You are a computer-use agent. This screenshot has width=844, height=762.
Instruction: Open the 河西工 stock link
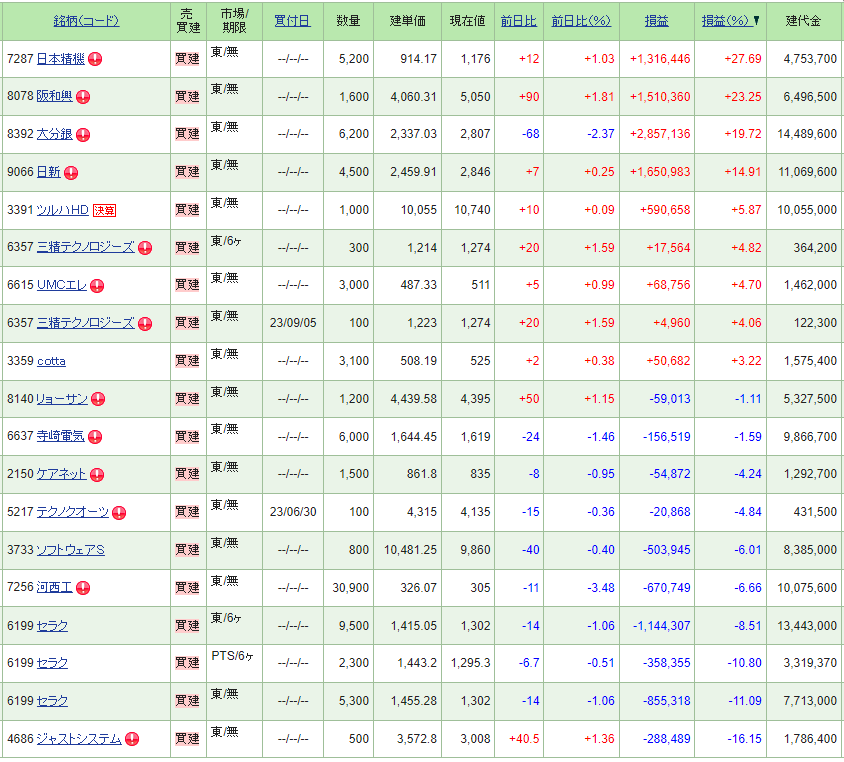pyautogui.click(x=54, y=588)
